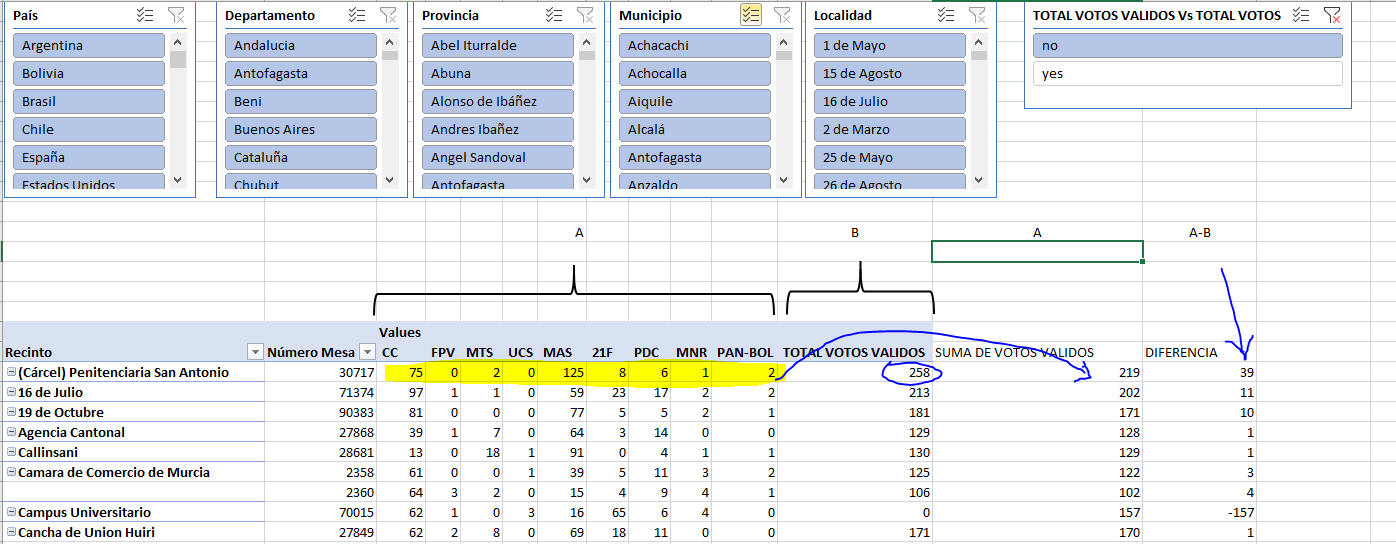
Task: Disable multi-select in Municipio slicer
Action: click(x=751, y=15)
